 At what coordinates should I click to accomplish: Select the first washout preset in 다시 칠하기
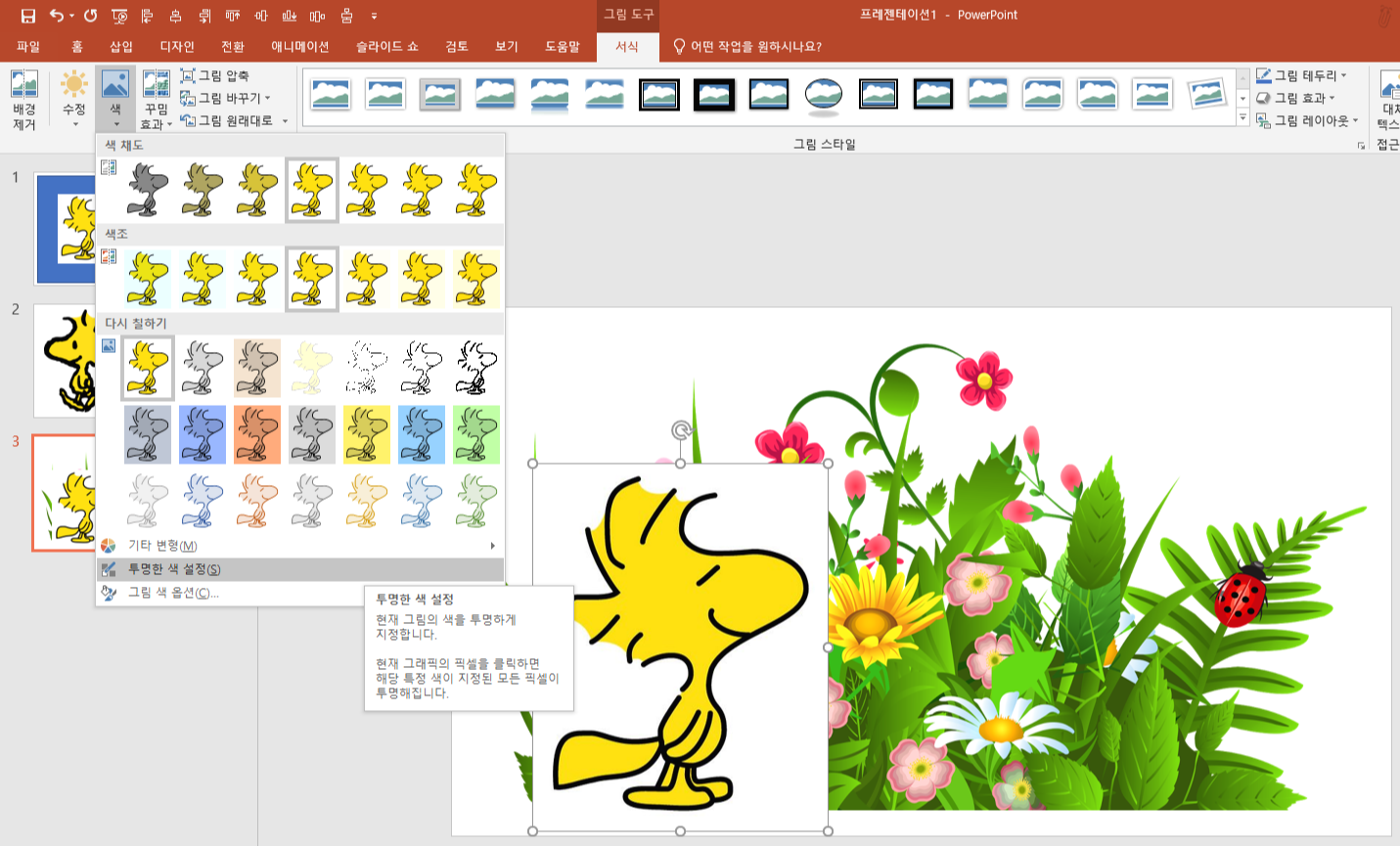click(x=311, y=368)
